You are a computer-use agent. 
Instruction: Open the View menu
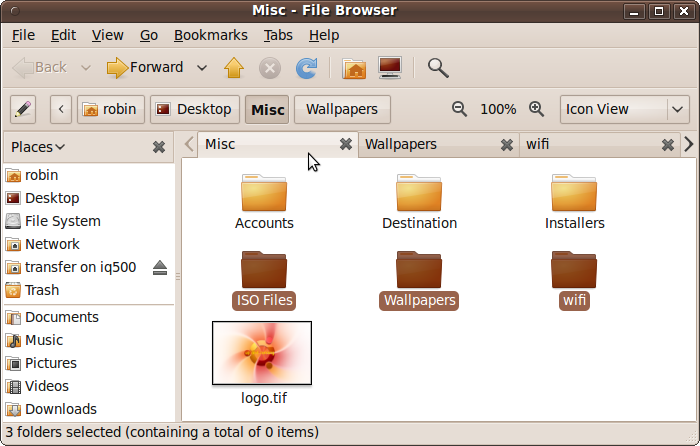108,35
